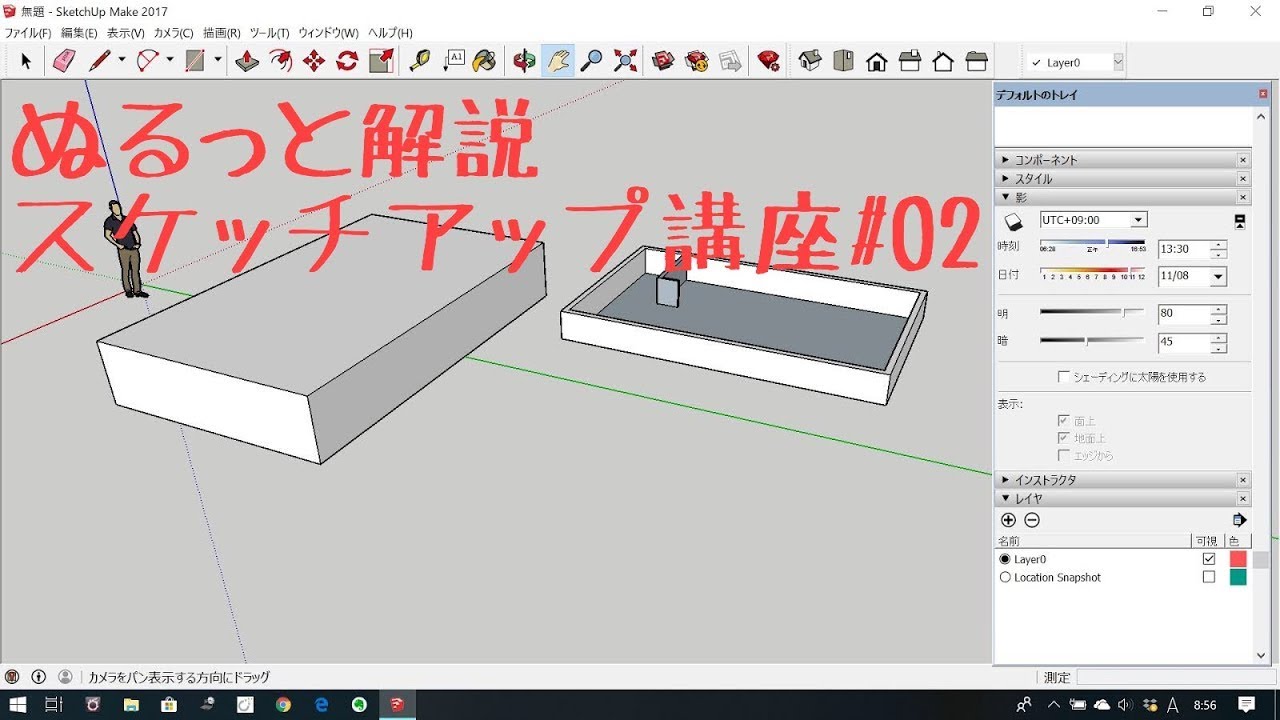
Task: Switch to Back view
Action: (x=943, y=61)
